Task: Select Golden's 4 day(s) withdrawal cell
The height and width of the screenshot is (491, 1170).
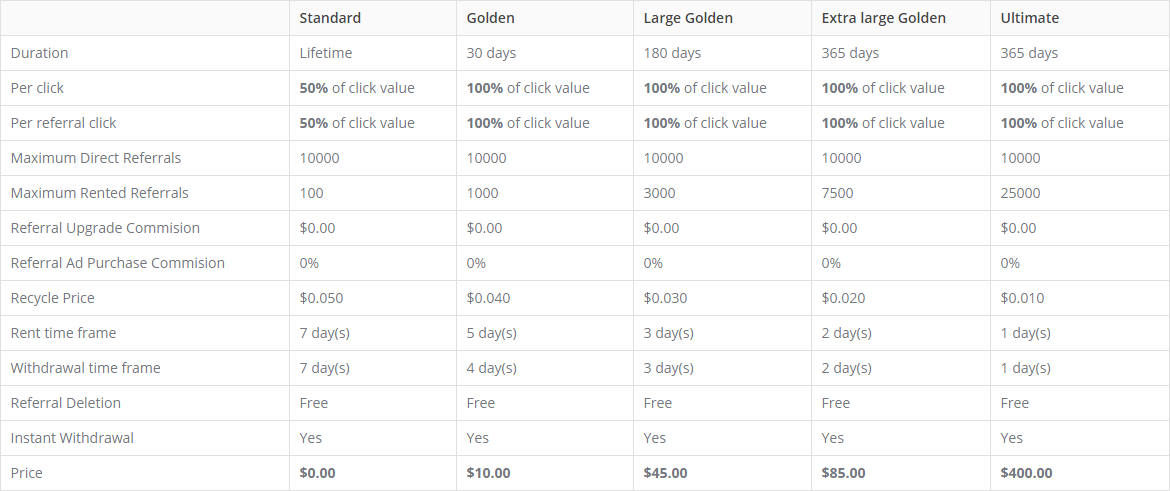Action: pos(491,368)
